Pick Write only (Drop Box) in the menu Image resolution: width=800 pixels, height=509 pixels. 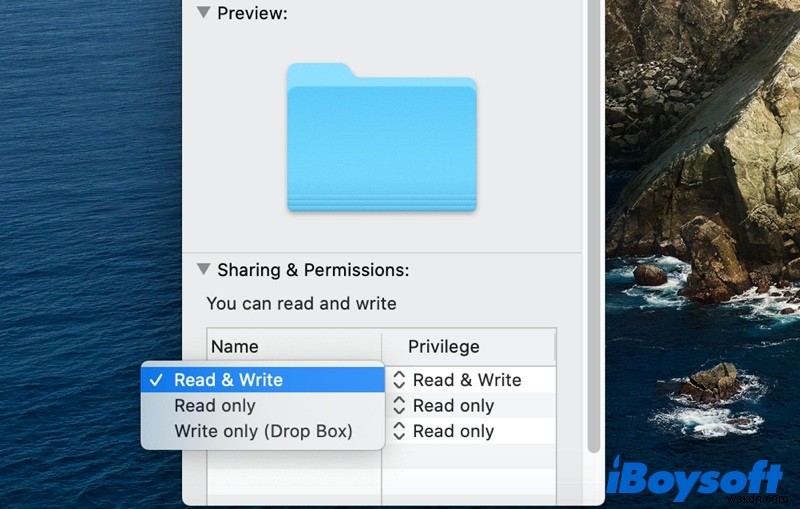coord(263,432)
